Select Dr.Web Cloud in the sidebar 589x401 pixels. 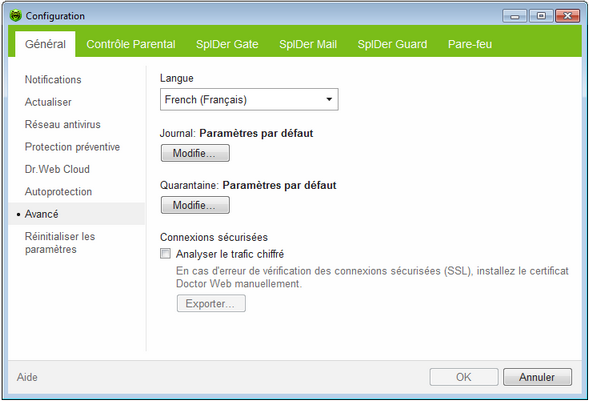tap(57, 169)
